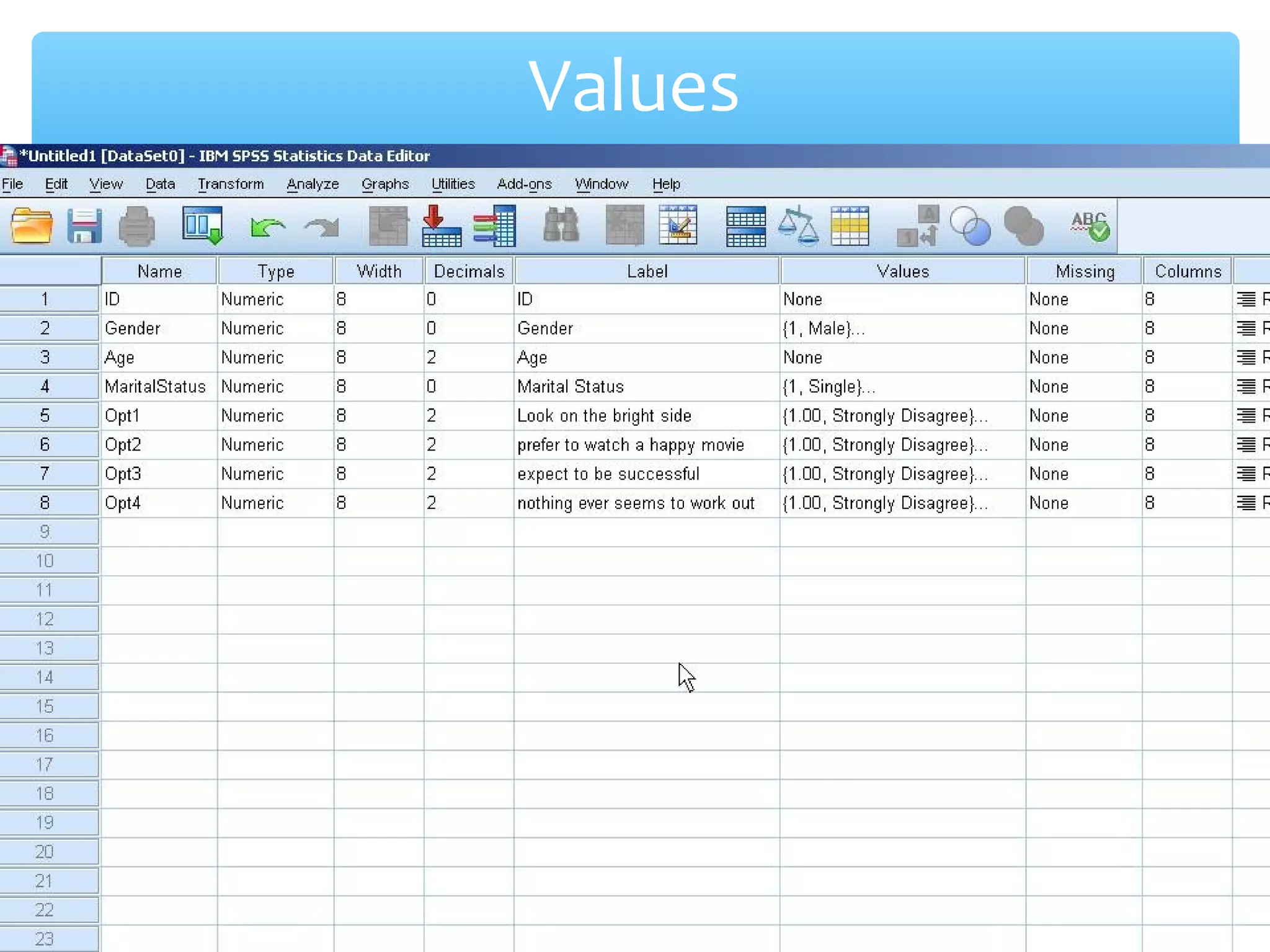Click Strongly Disagree values cell for Opt4
The image size is (1270, 952).
(902, 503)
